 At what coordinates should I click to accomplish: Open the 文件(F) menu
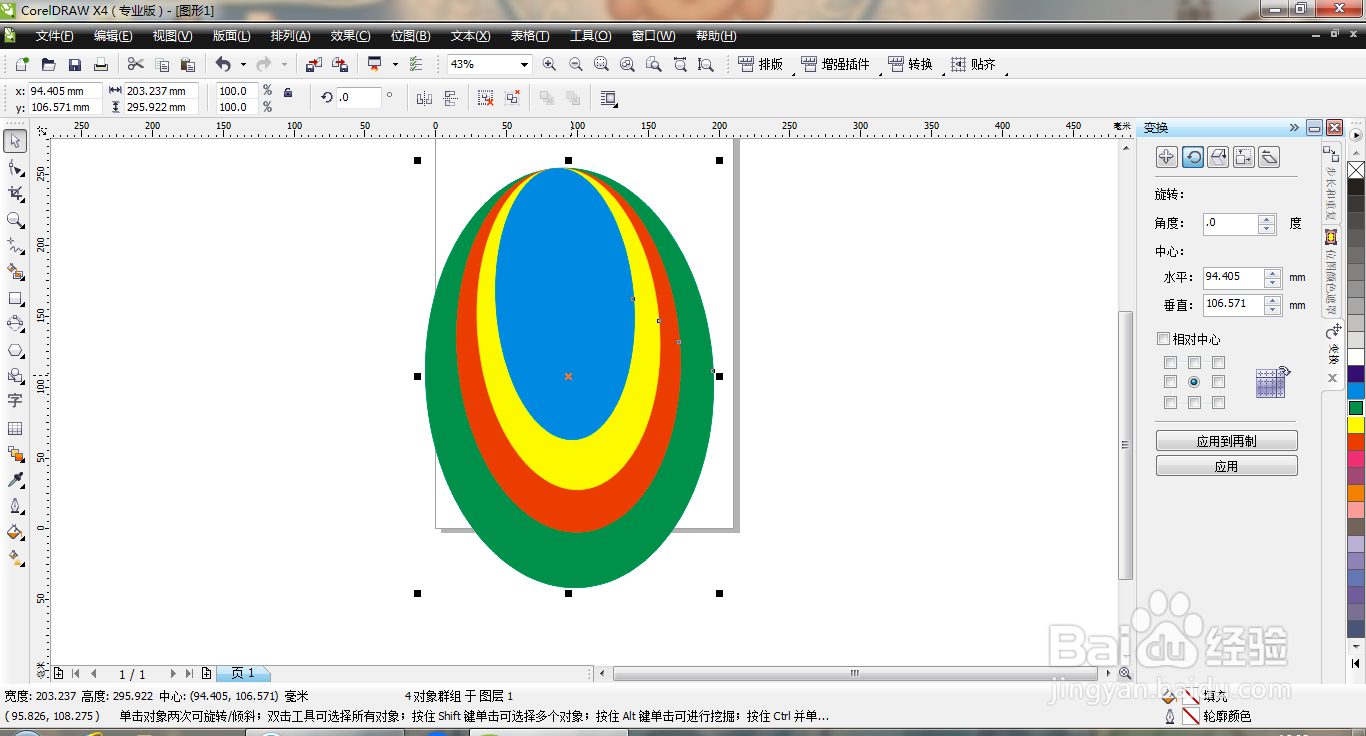click(x=55, y=36)
